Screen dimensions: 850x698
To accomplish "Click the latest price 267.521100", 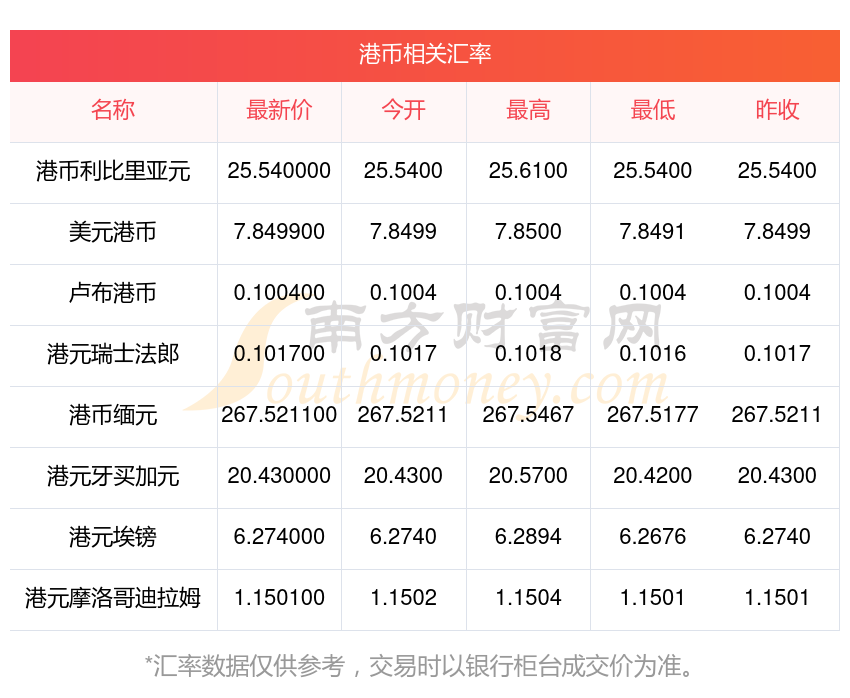I will pyautogui.click(x=279, y=415).
